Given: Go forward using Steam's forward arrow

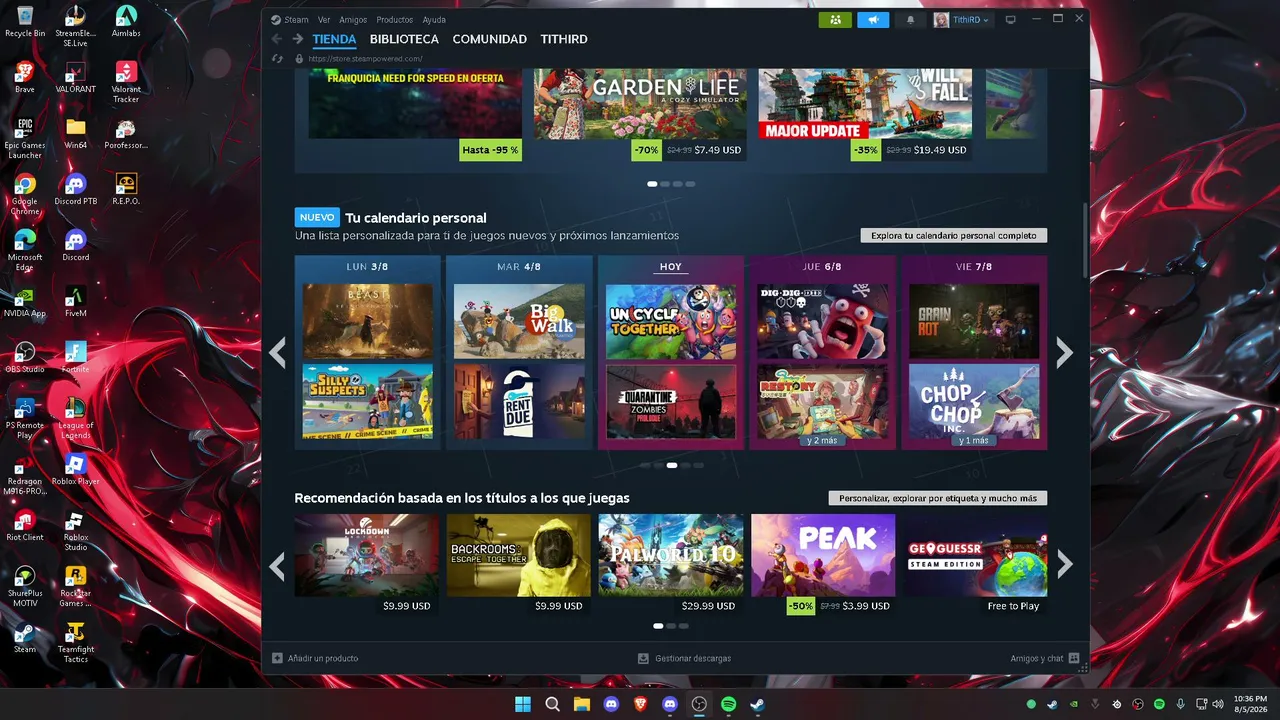Looking at the screenshot, I should point(298,39).
